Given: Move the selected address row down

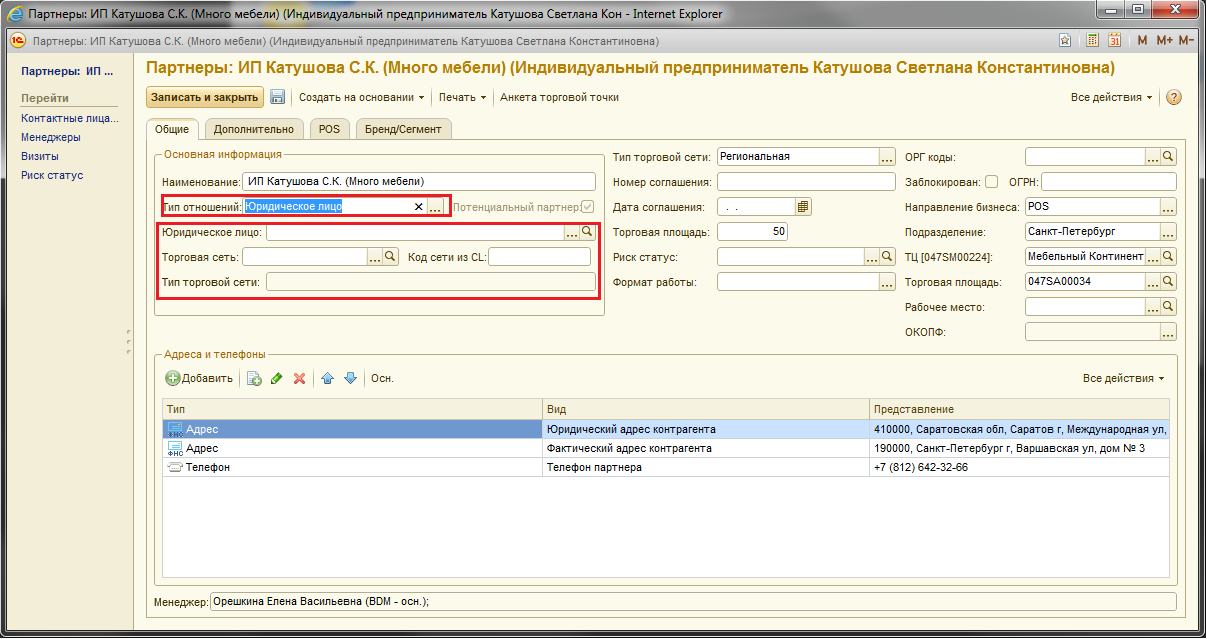Looking at the screenshot, I should coord(350,379).
